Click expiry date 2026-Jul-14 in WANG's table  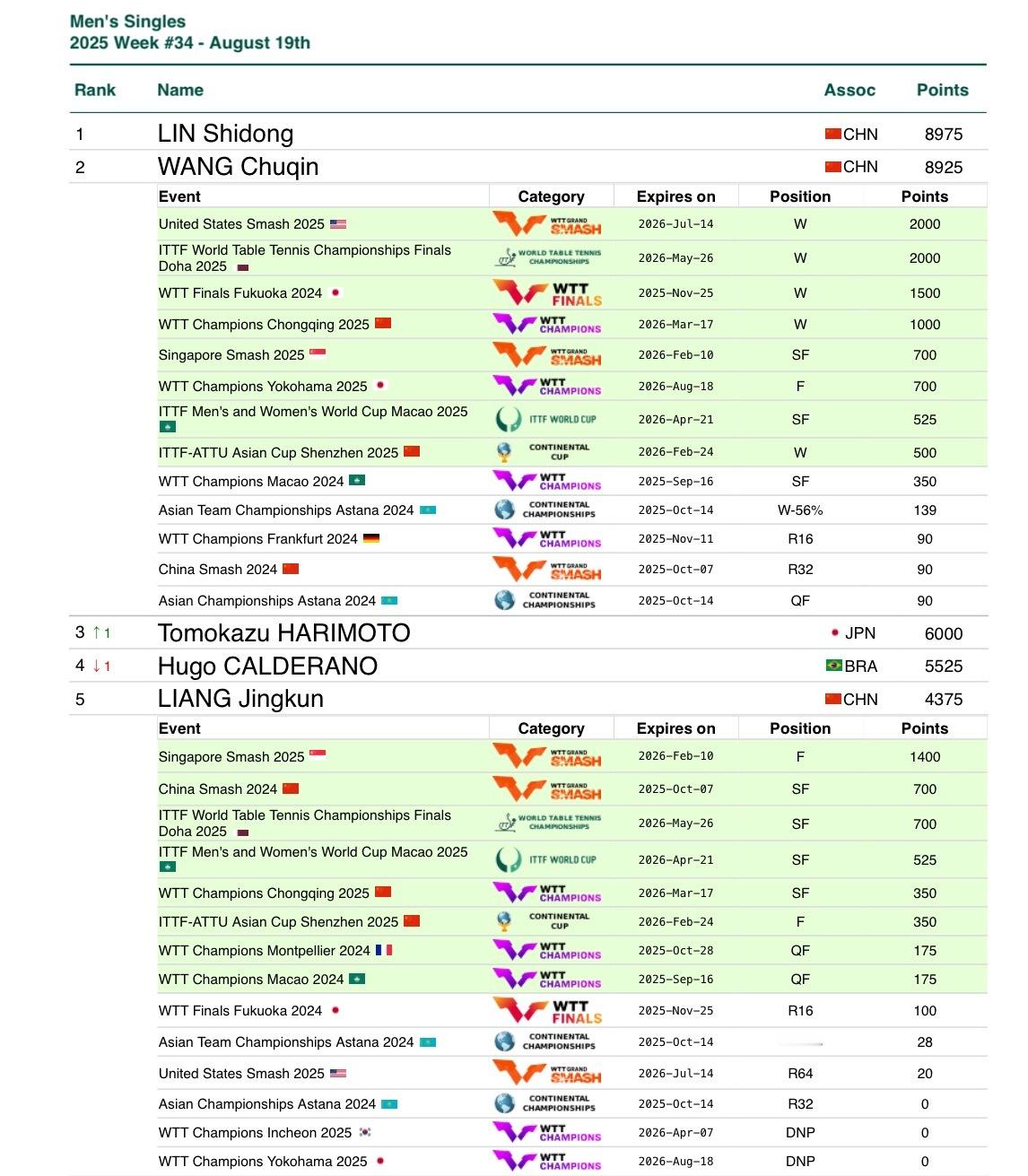[676, 223]
